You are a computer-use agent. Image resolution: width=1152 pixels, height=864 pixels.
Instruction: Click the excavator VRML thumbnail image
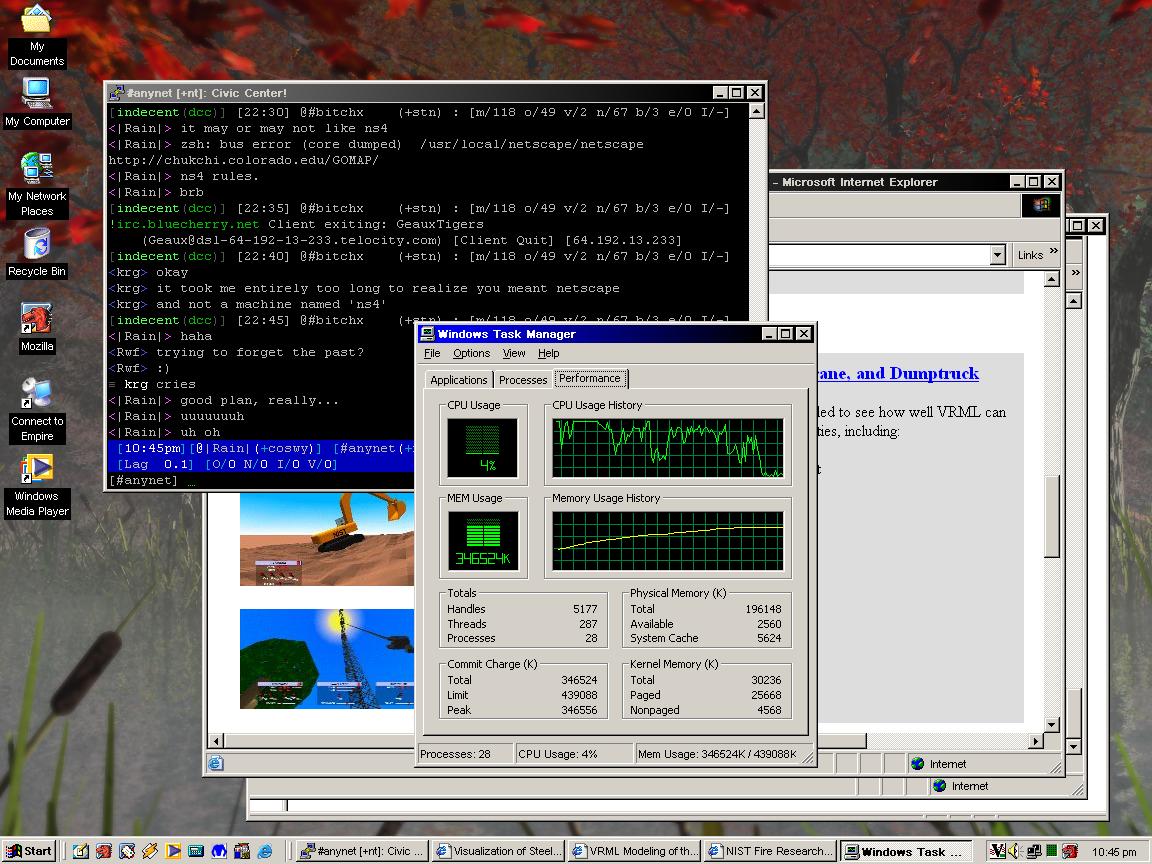pyautogui.click(x=327, y=539)
